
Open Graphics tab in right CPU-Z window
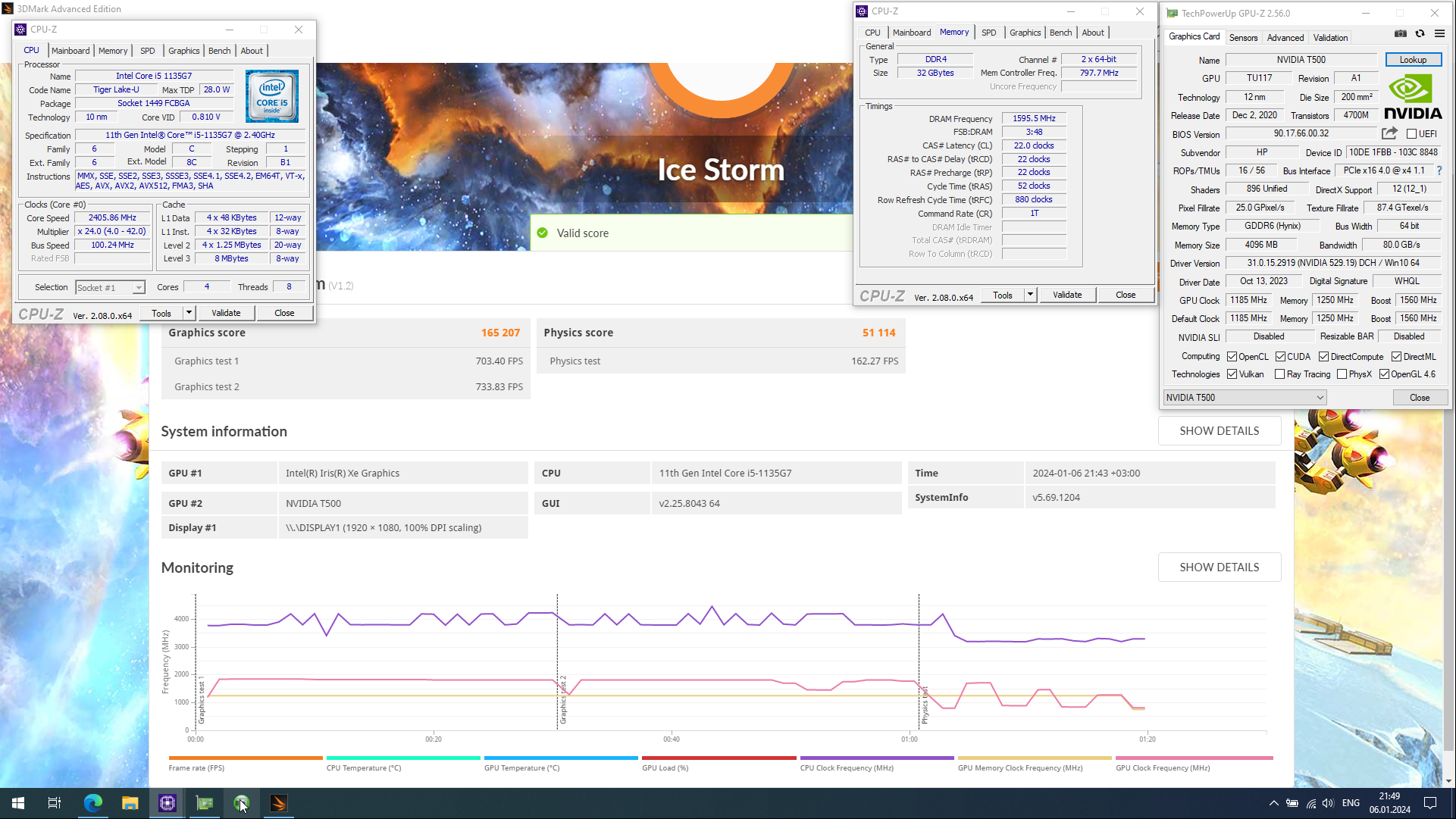(x=1025, y=33)
